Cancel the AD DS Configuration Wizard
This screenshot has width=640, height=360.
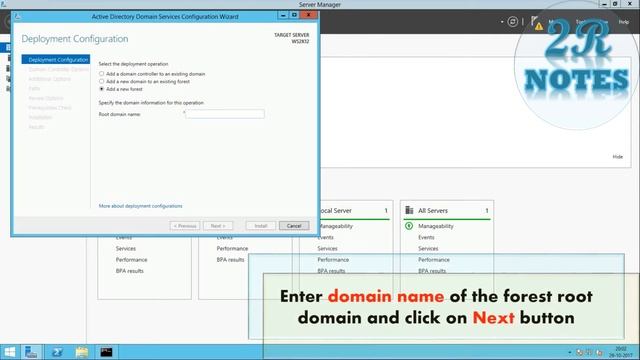294,226
